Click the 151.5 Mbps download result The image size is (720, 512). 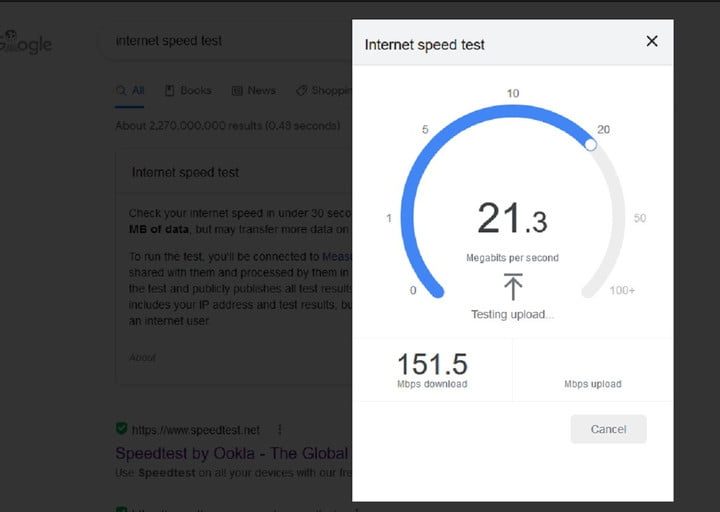[432, 369]
